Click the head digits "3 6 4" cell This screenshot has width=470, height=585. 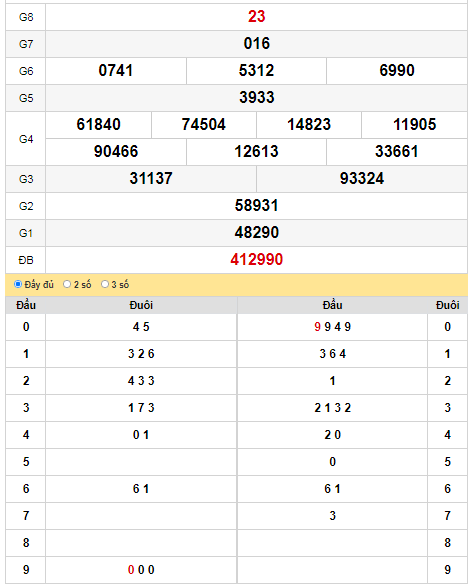[x=332, y=354]
